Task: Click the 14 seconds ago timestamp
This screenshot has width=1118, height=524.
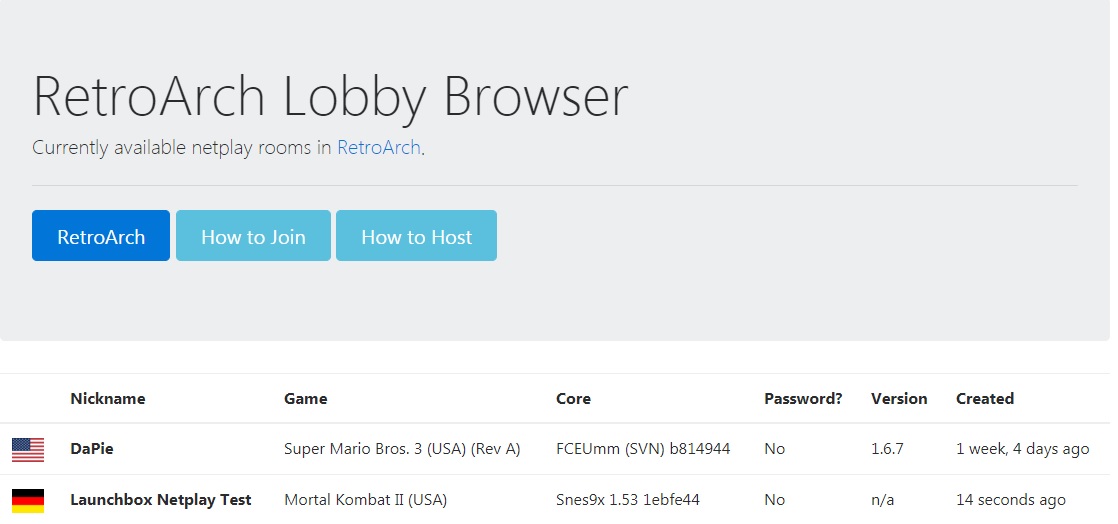Action: (1011, 500)
